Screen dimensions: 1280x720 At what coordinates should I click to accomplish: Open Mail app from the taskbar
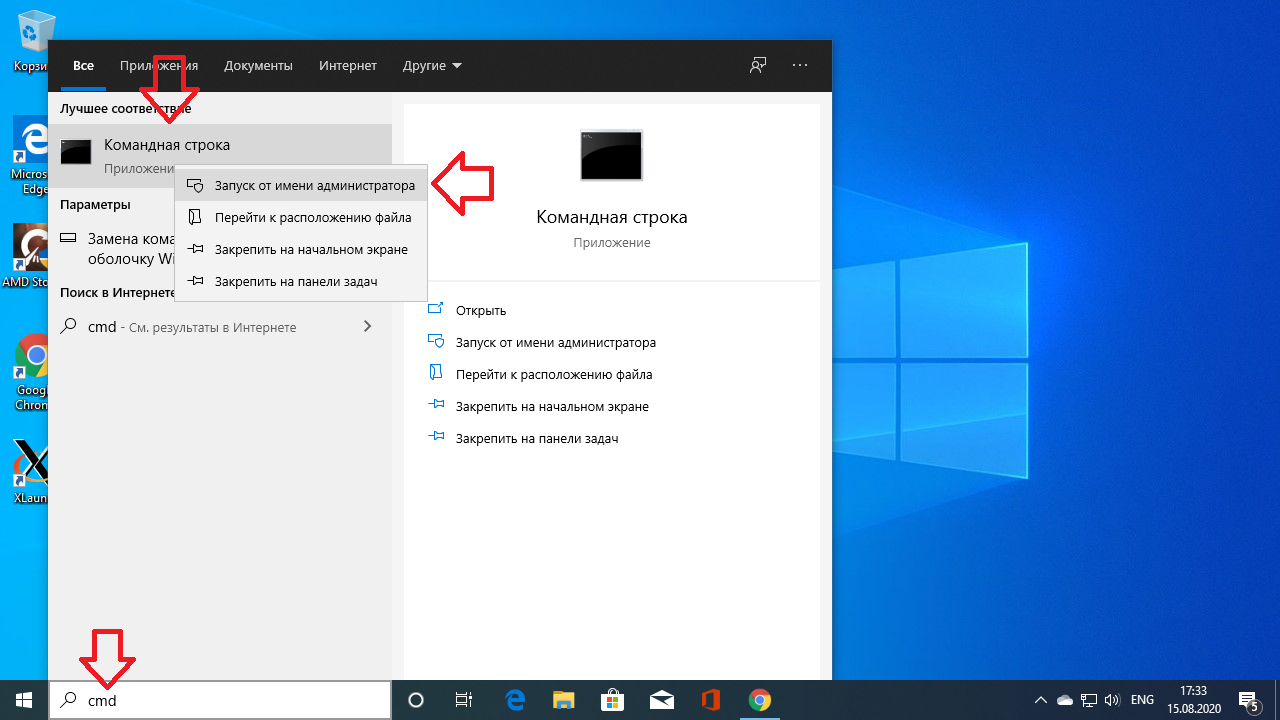[662, 700]
